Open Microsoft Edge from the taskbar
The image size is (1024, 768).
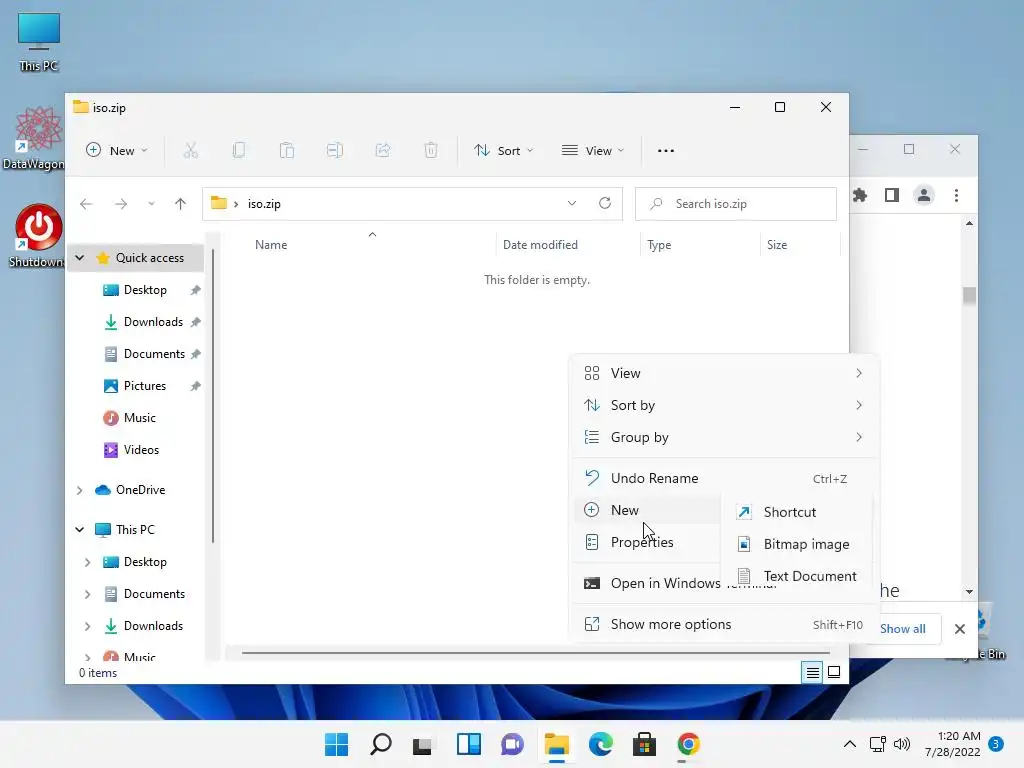tap(601, 744)
